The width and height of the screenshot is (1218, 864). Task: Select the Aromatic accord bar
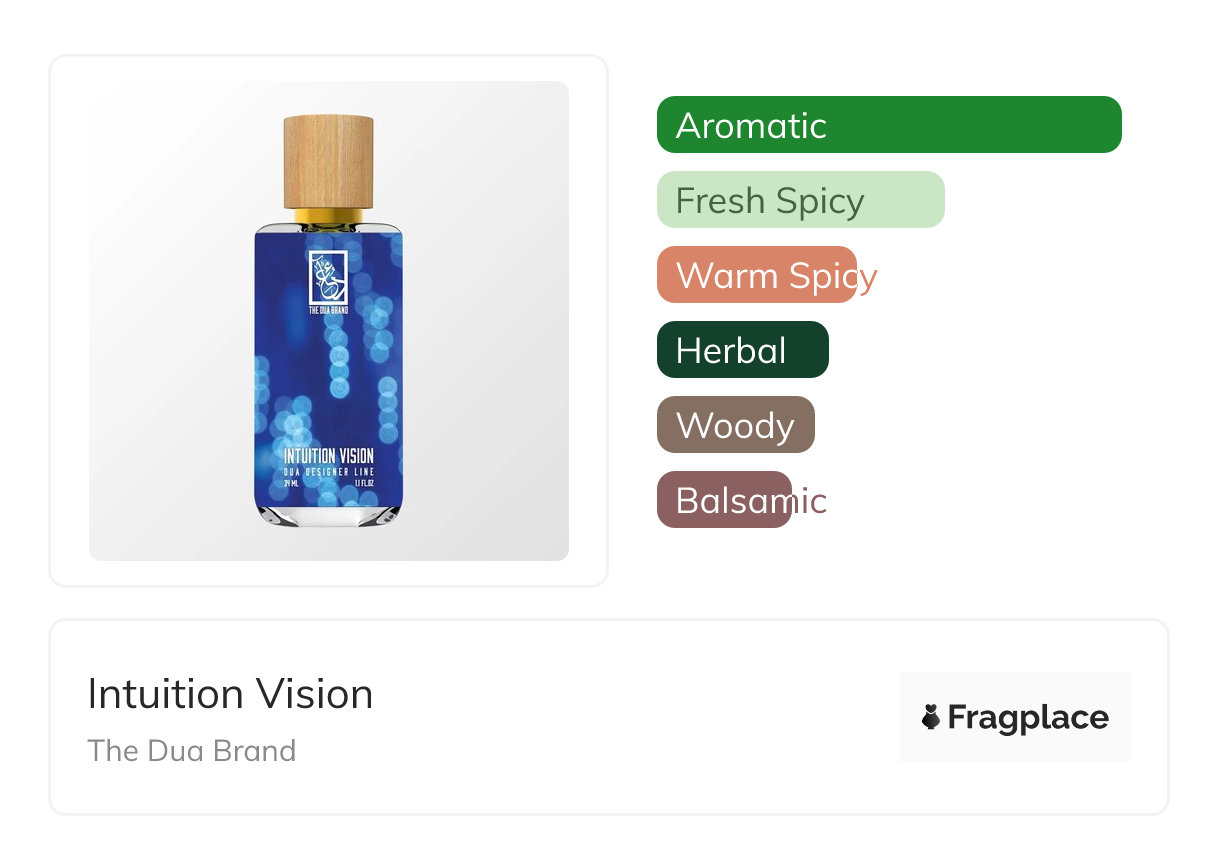click(888, 125)
